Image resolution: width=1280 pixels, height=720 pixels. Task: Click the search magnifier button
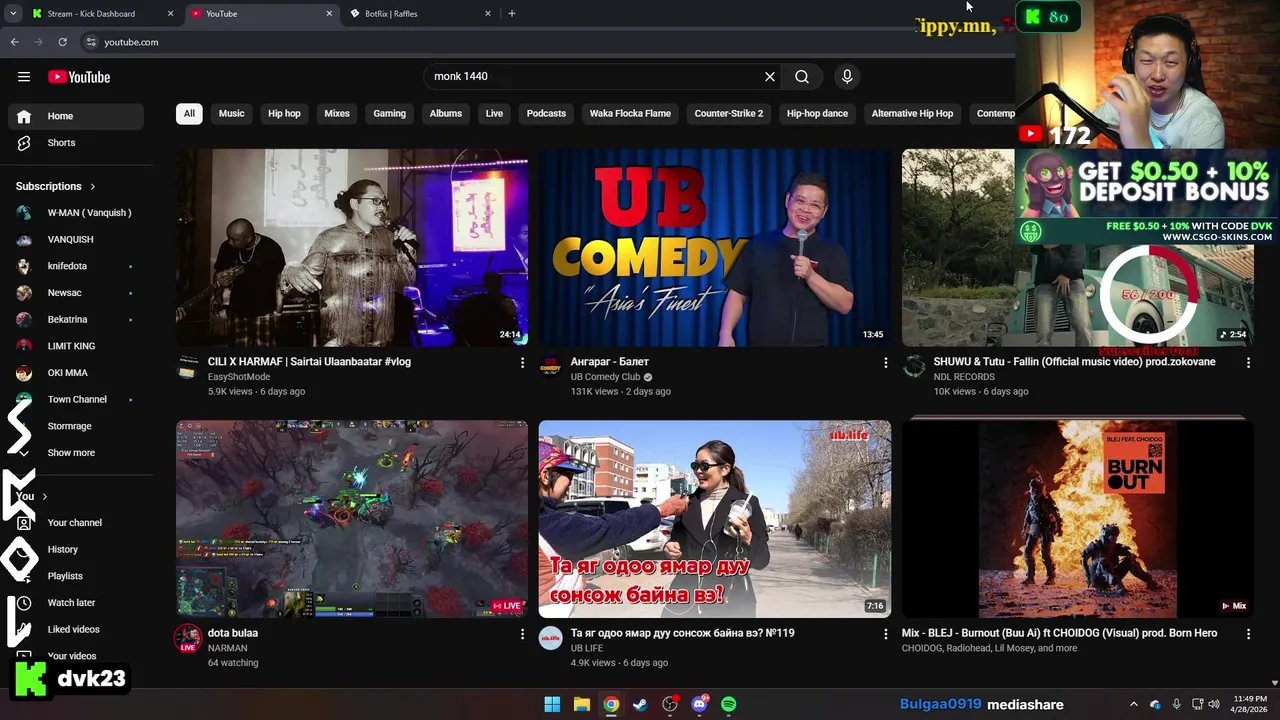tap(802, 76)
